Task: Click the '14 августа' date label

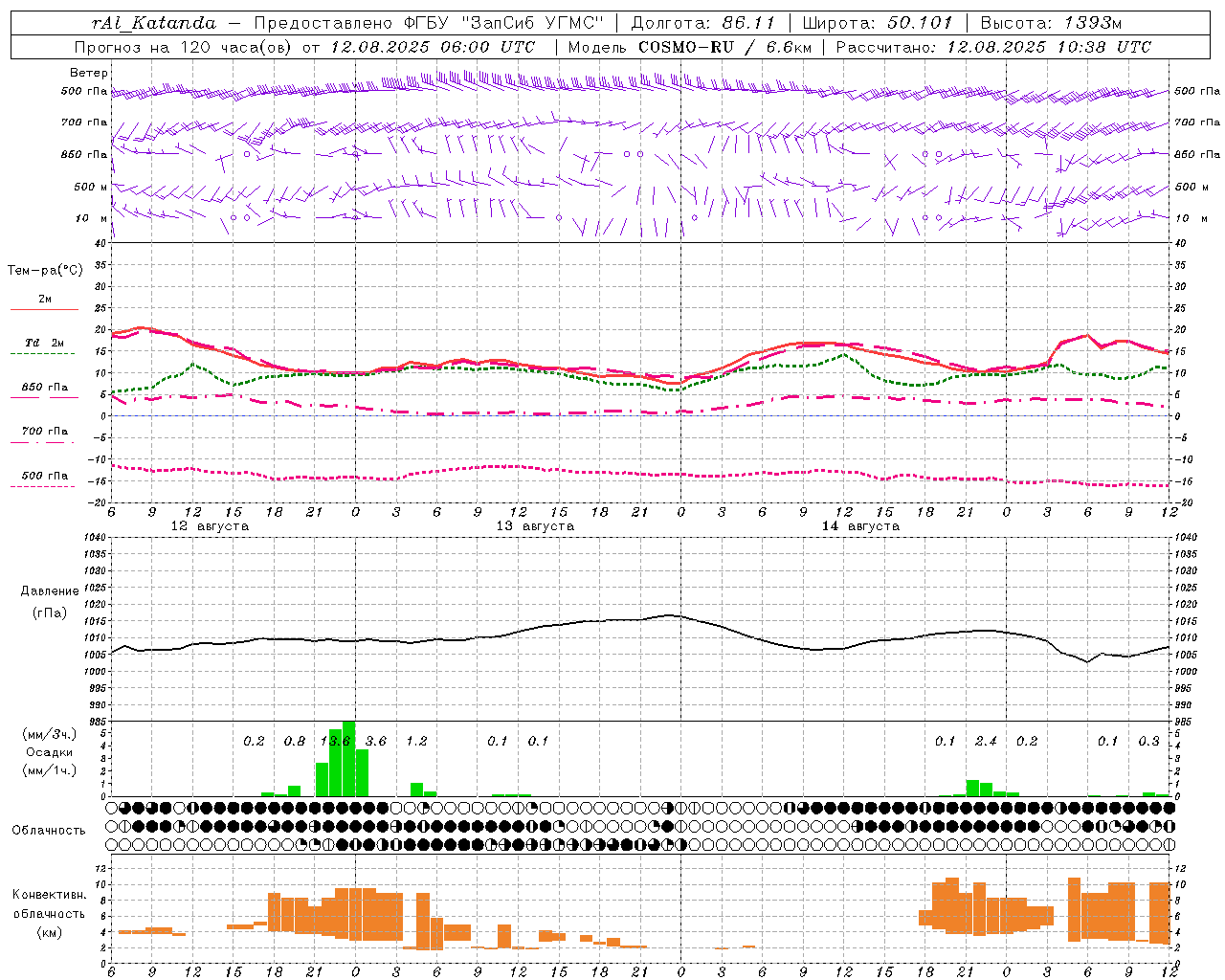Action: pos(860,526)
